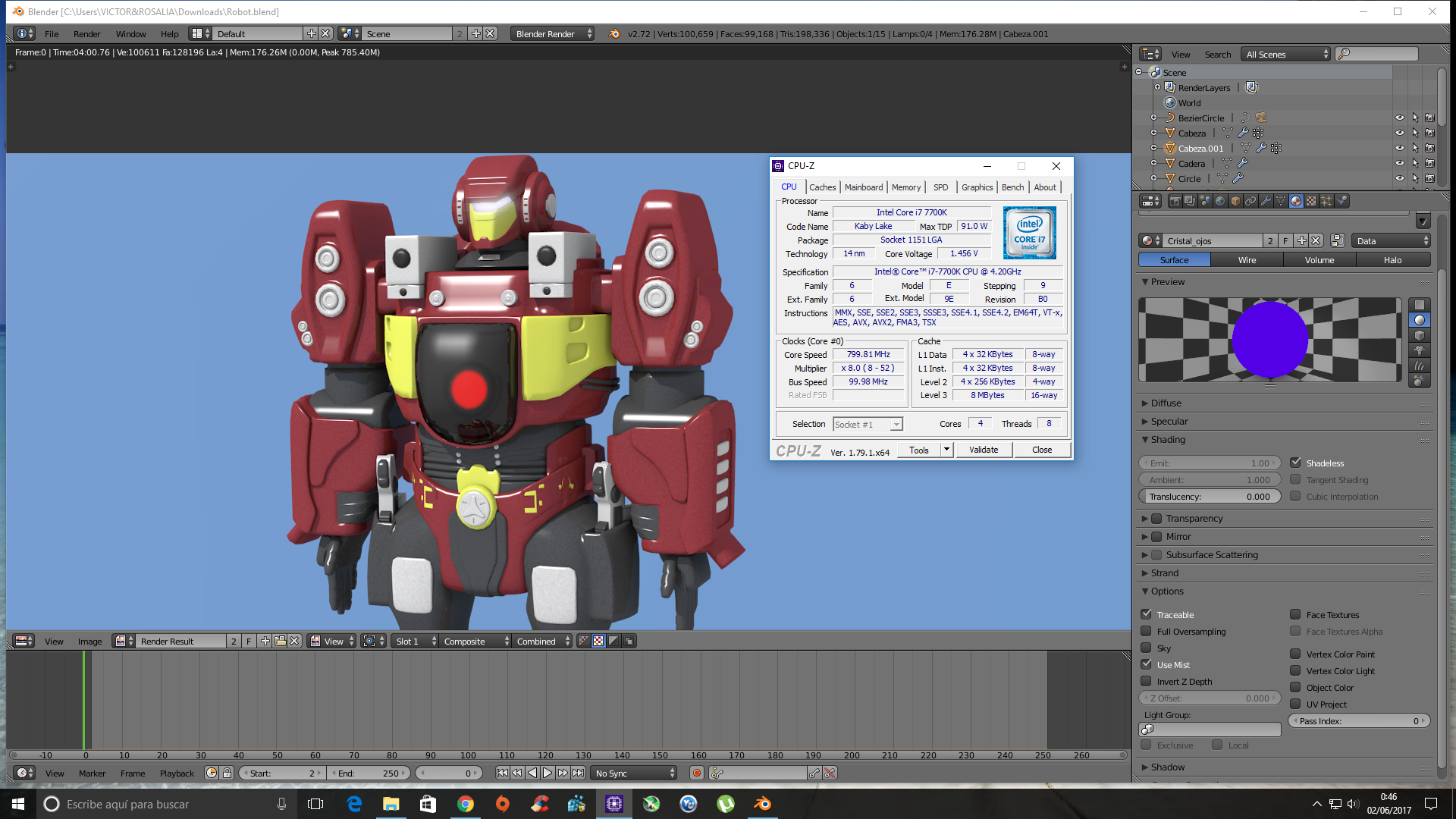Click the Emit value slider
The width and height of the screenshot is (1456, 819).
click(x=1210, y=463)
